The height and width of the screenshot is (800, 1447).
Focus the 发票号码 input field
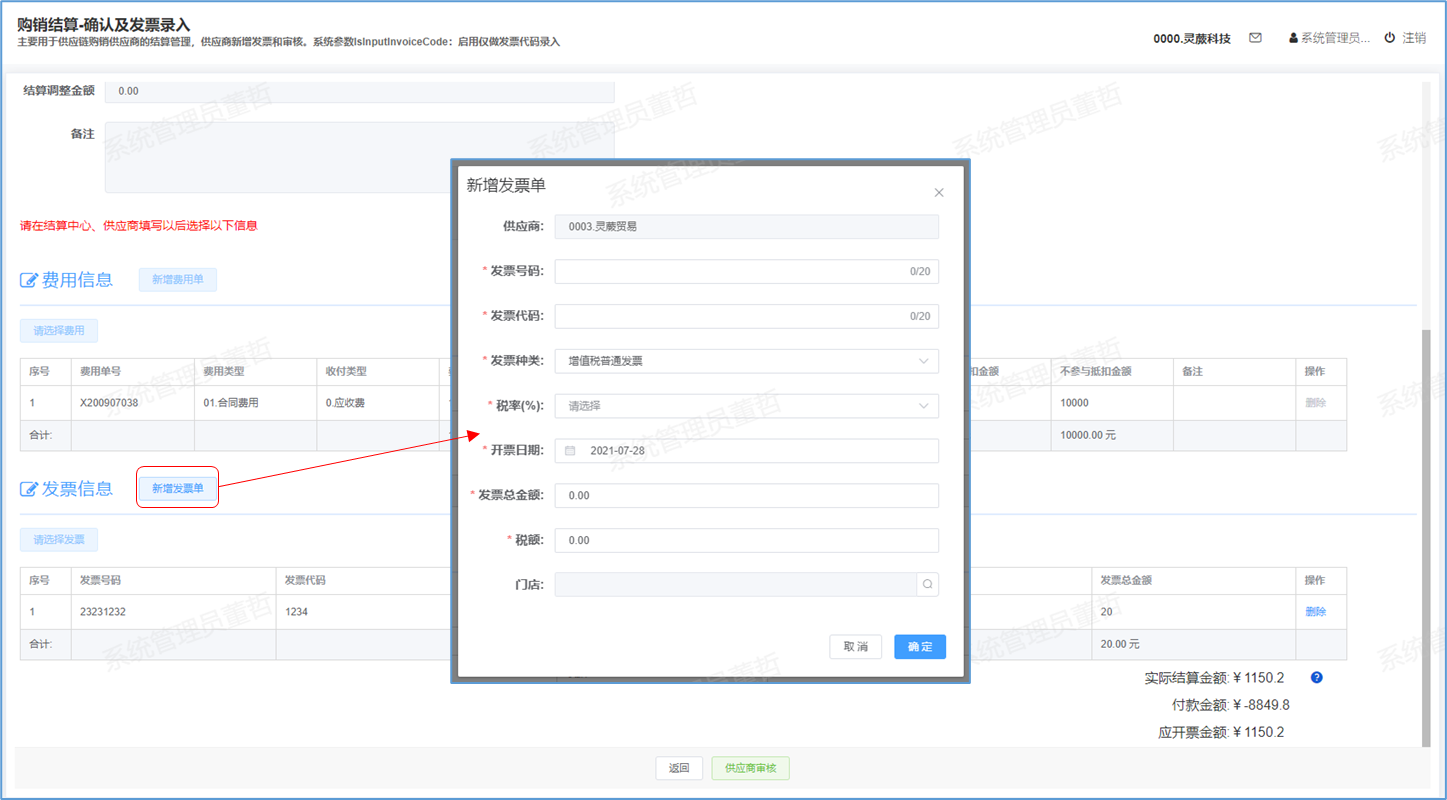coord(747,272)
